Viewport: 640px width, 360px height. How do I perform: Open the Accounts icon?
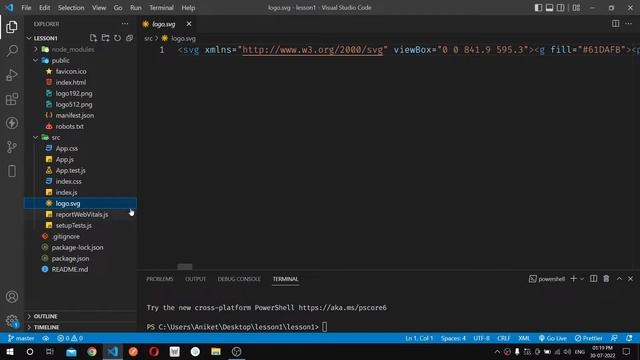point(12,297)
